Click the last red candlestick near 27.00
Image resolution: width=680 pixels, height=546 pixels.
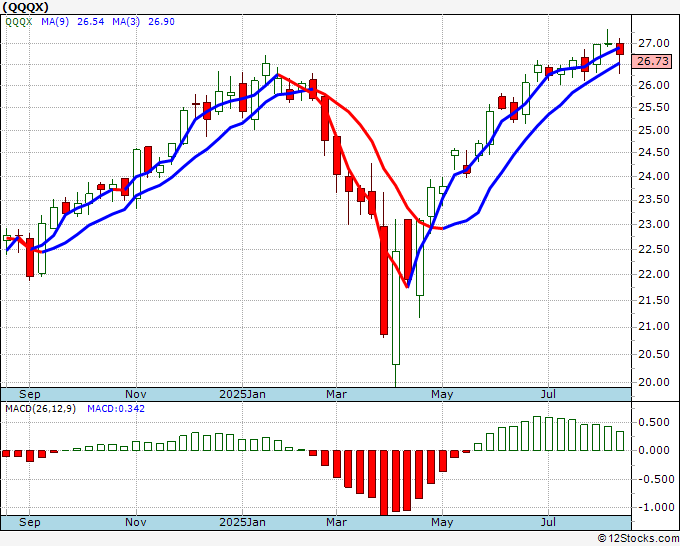pyautogui.click(x=620, y=49)
